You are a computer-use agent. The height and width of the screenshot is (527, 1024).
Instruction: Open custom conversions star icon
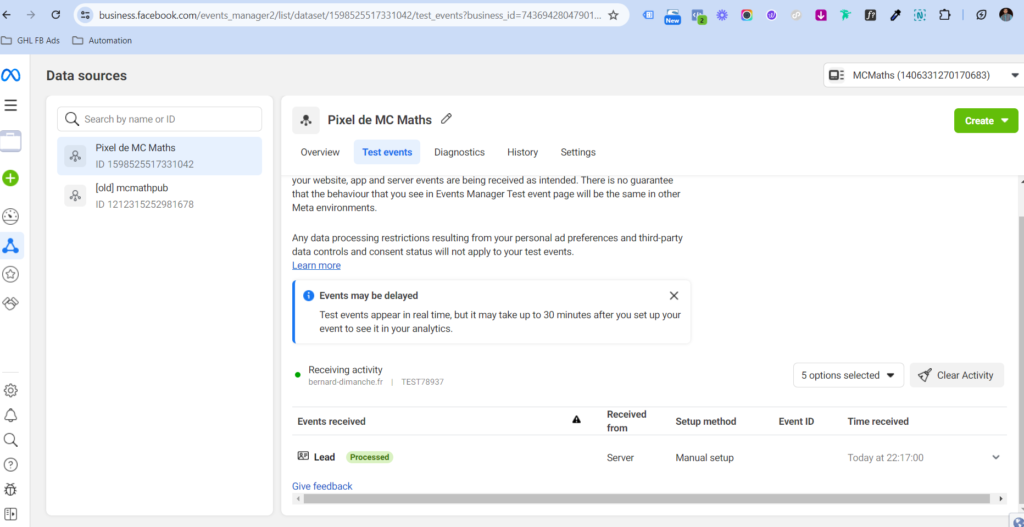(10, 274)
